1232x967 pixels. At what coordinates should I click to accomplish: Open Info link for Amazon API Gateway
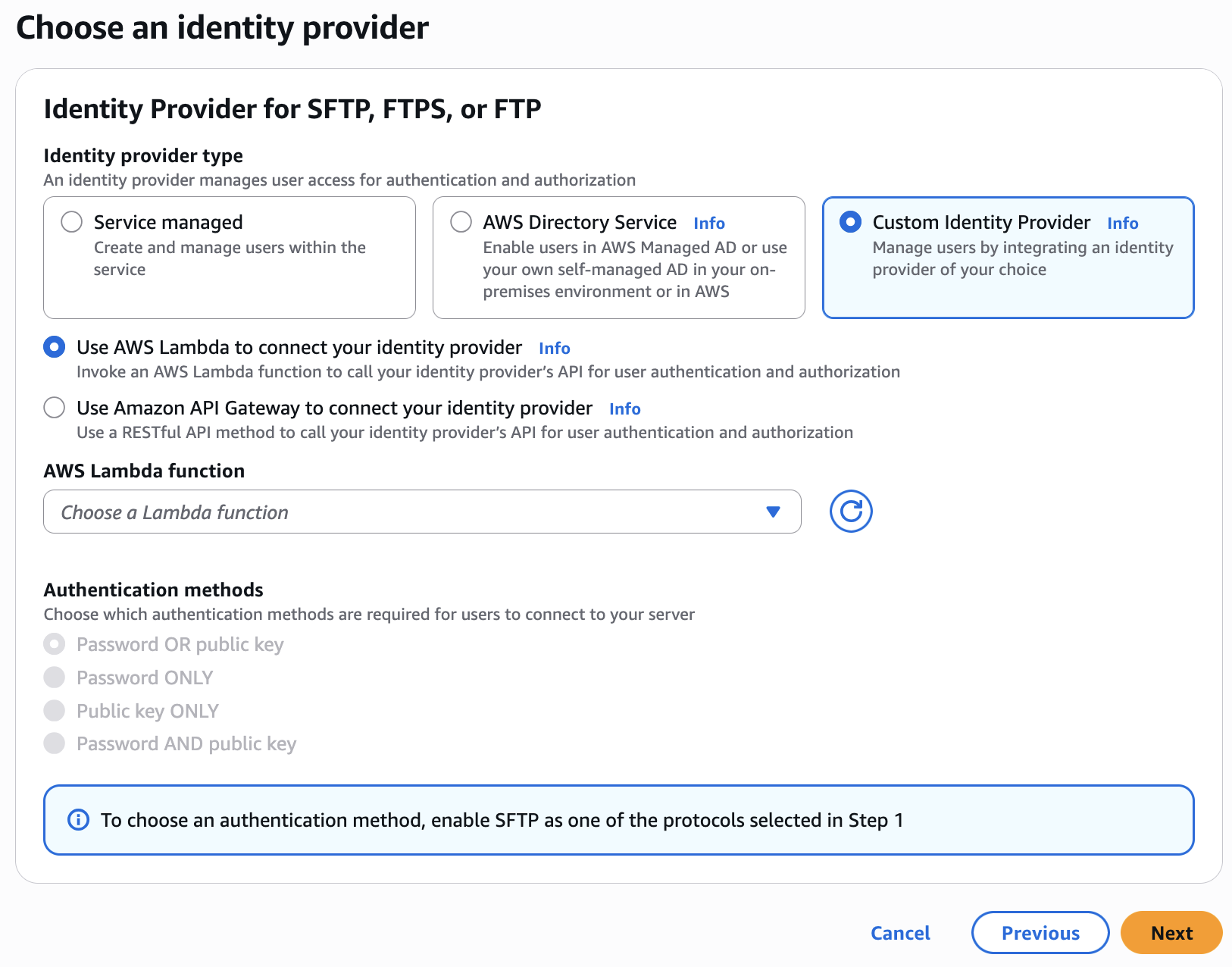coord(625,408)
